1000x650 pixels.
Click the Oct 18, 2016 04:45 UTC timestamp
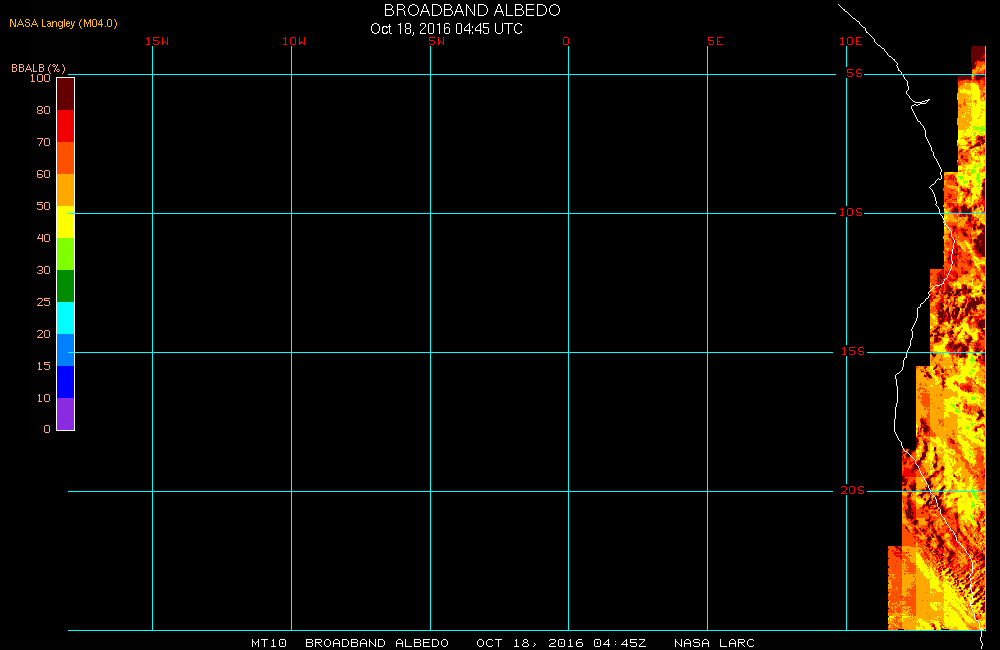click(446, 29)
